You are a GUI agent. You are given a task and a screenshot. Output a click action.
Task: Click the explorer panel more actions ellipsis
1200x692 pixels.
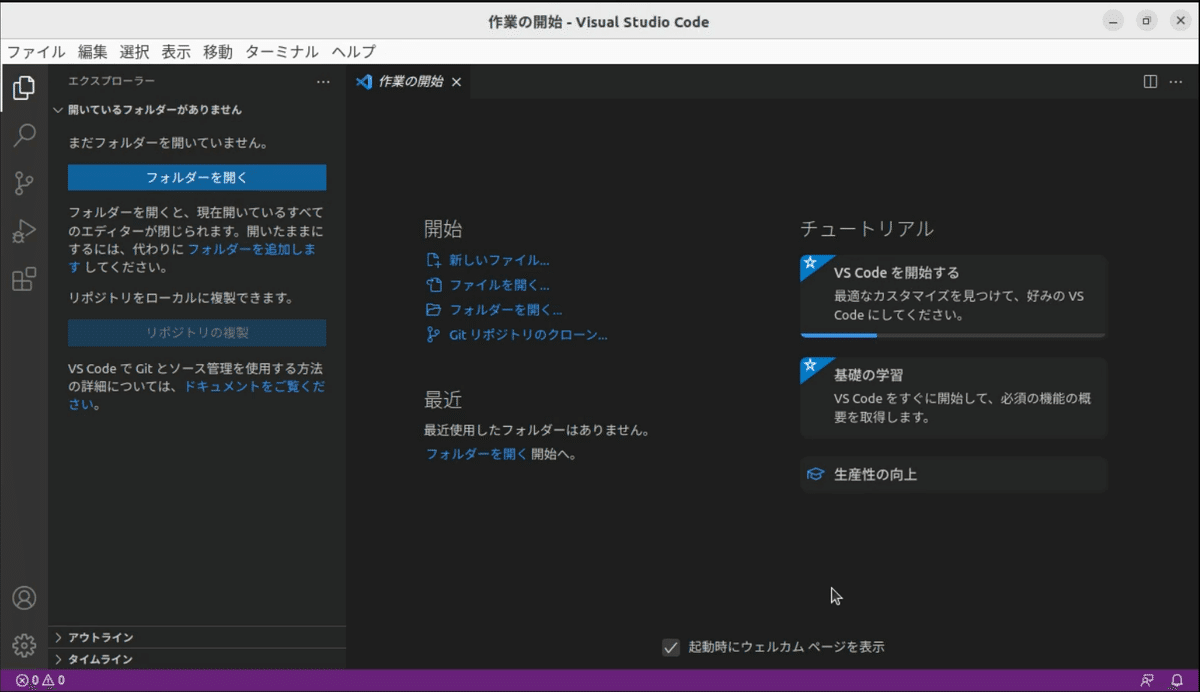(323, 82)
